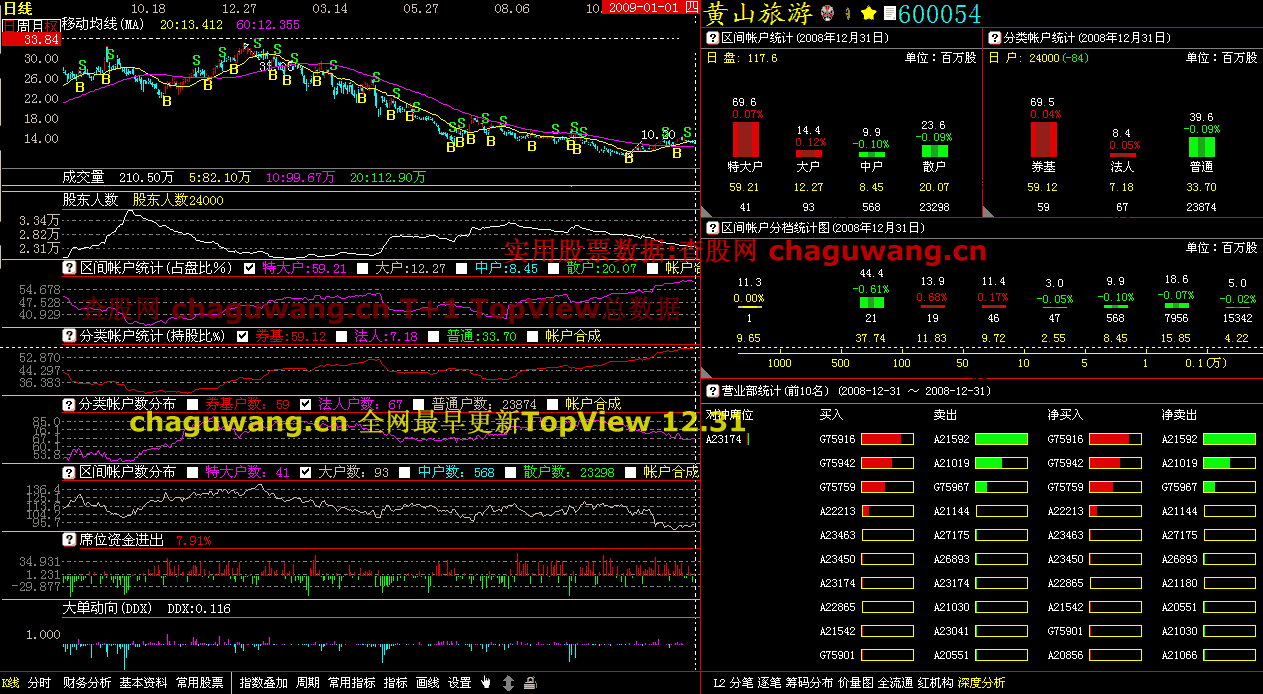Switch to the 分时 tab
This screenshot has width=1263, height=694.
[39, 683]
